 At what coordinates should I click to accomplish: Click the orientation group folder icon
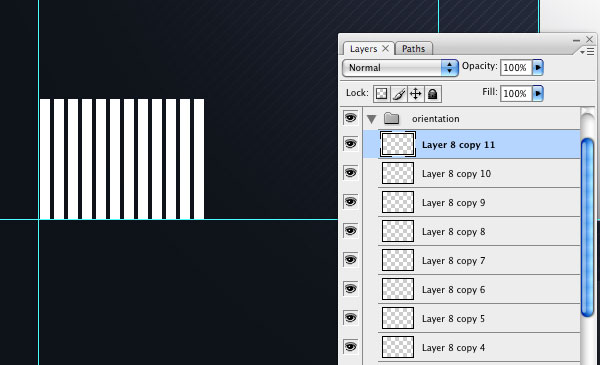coord(391,118)
